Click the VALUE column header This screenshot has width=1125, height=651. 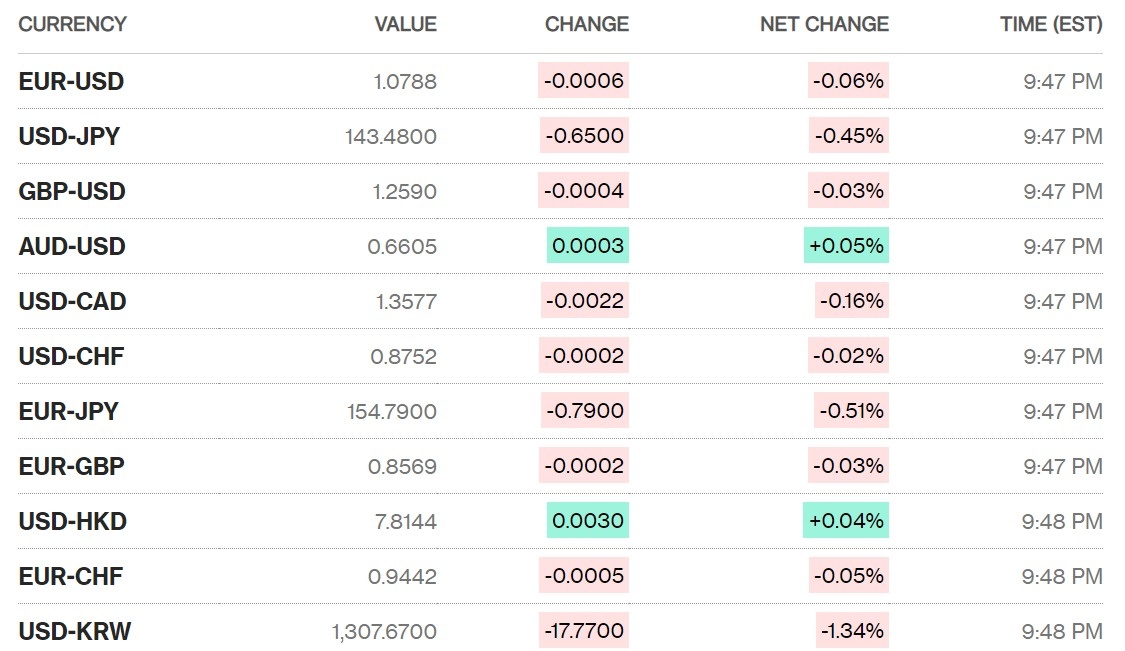coord(405,24)
